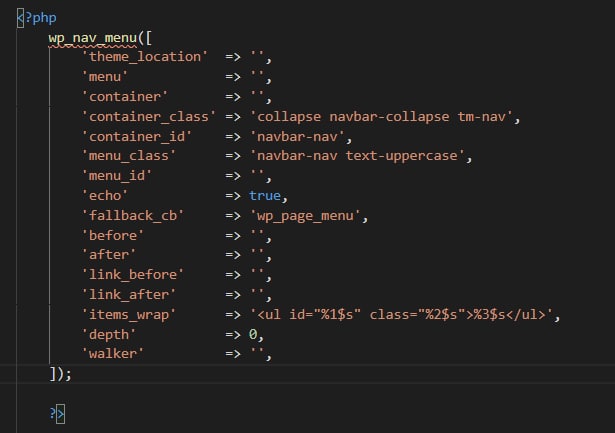Click 'collapse navbar-collapse tm-nav' string value
Viewport: 615px width, 433px height.
[x=382, y=116]
